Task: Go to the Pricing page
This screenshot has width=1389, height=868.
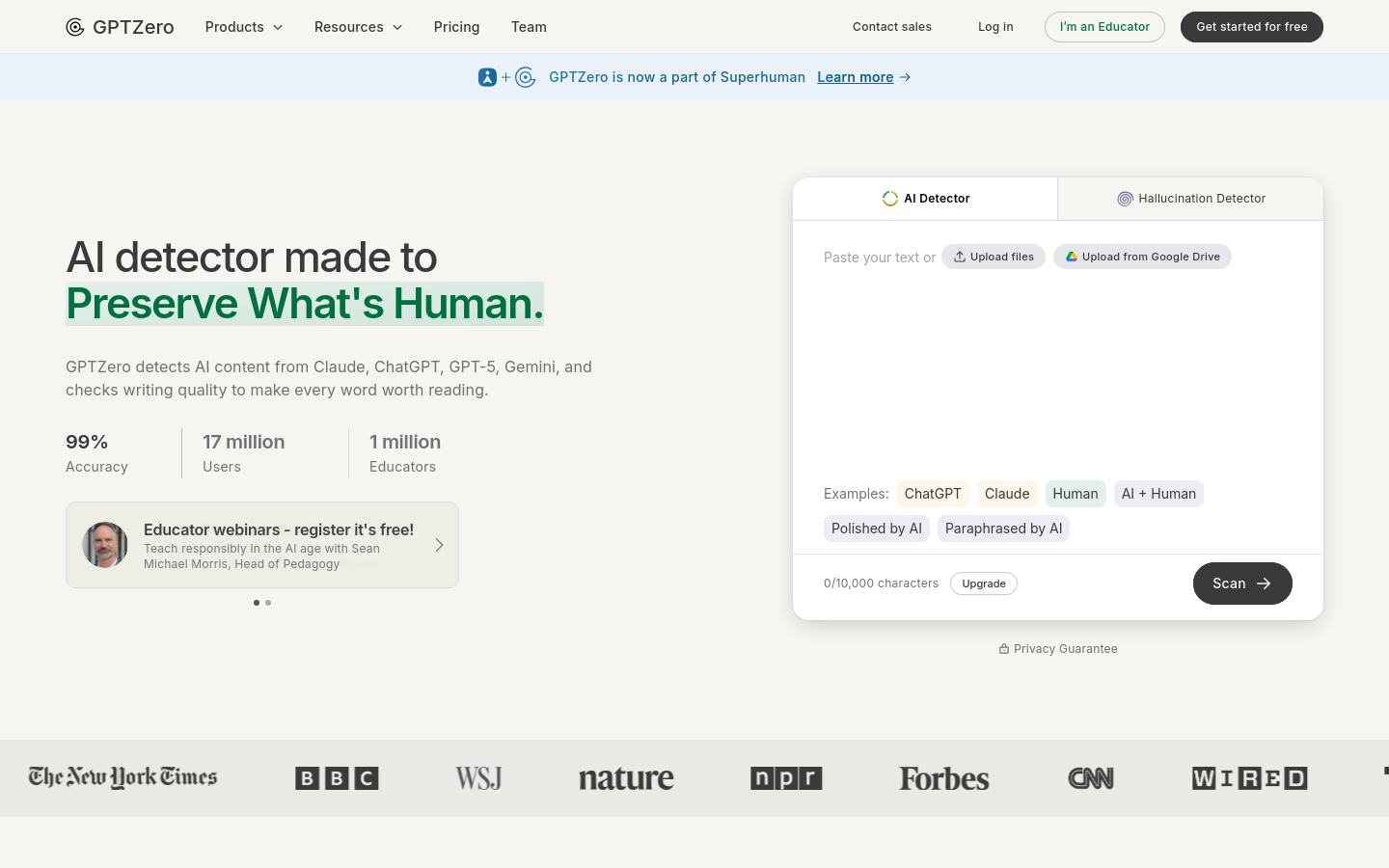Action: (456, 27)
